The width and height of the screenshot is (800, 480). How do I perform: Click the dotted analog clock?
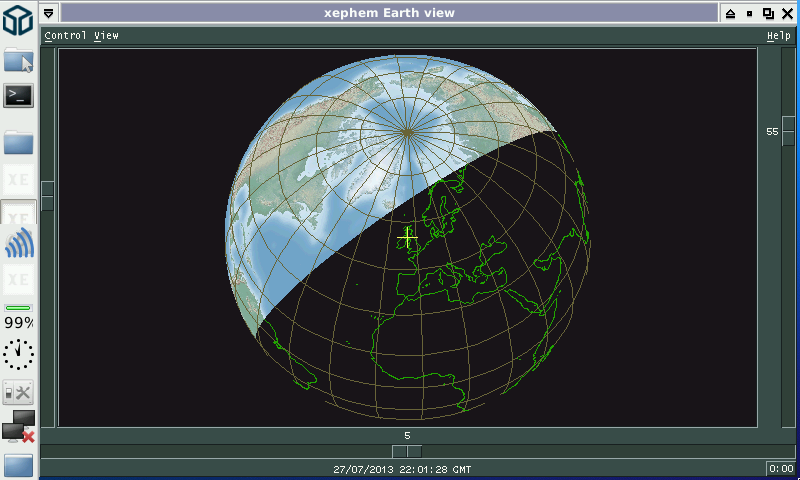18,355
